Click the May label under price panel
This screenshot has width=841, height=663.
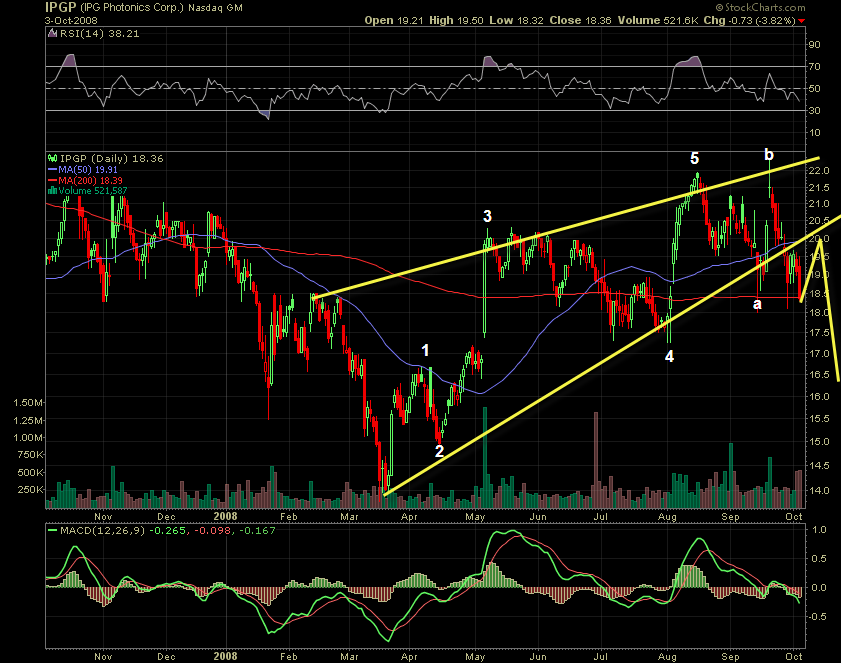(x=475, y=517)
